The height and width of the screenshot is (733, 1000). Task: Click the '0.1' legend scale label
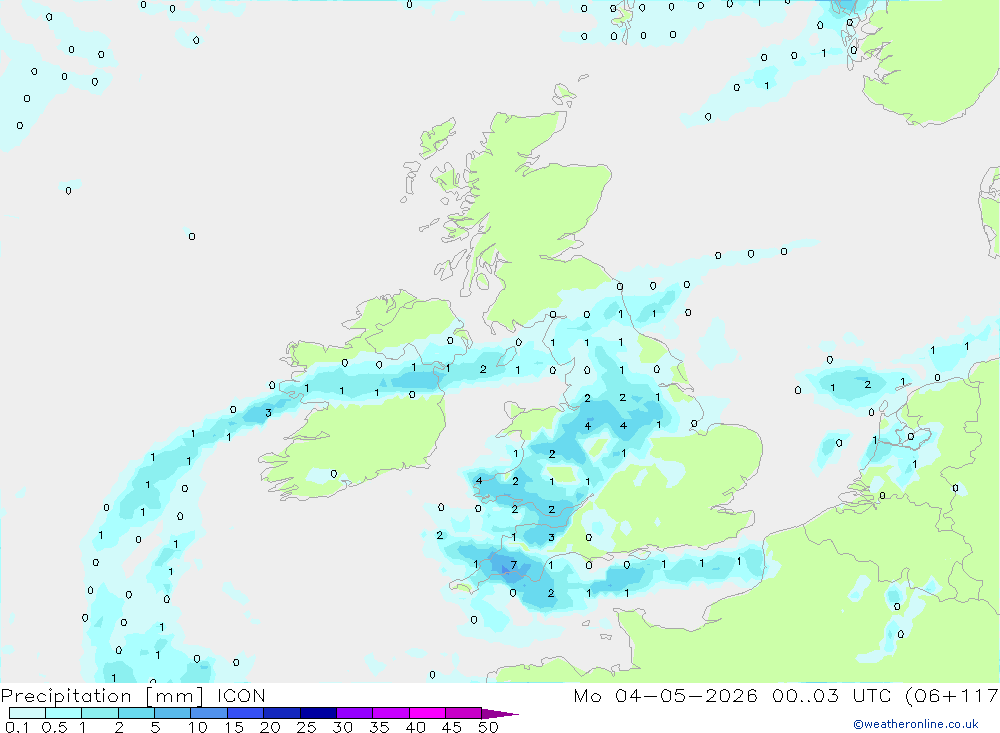pyautogui.click(x=17, y=727)
